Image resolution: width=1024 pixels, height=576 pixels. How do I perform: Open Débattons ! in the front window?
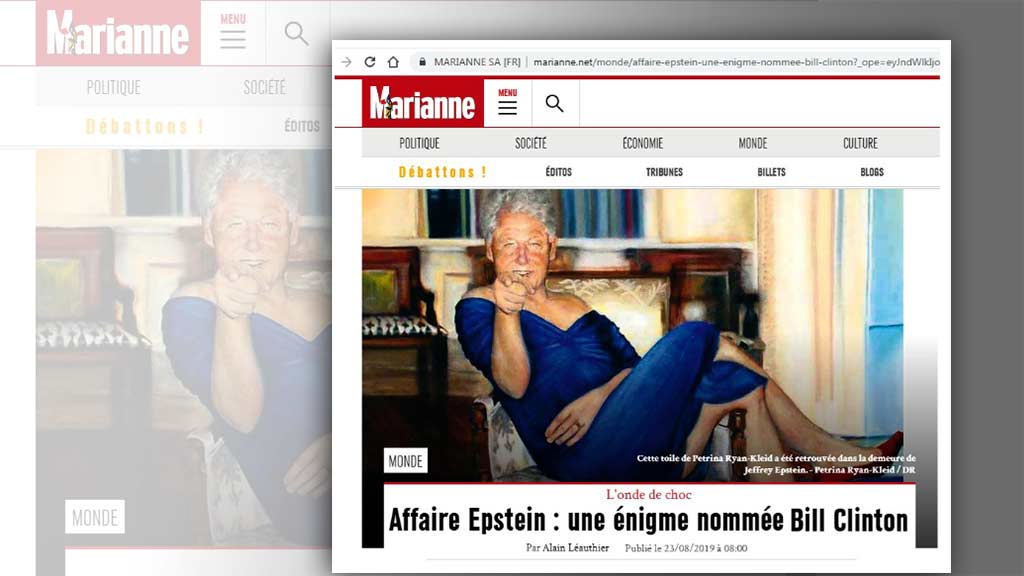[x=443, y=172]
